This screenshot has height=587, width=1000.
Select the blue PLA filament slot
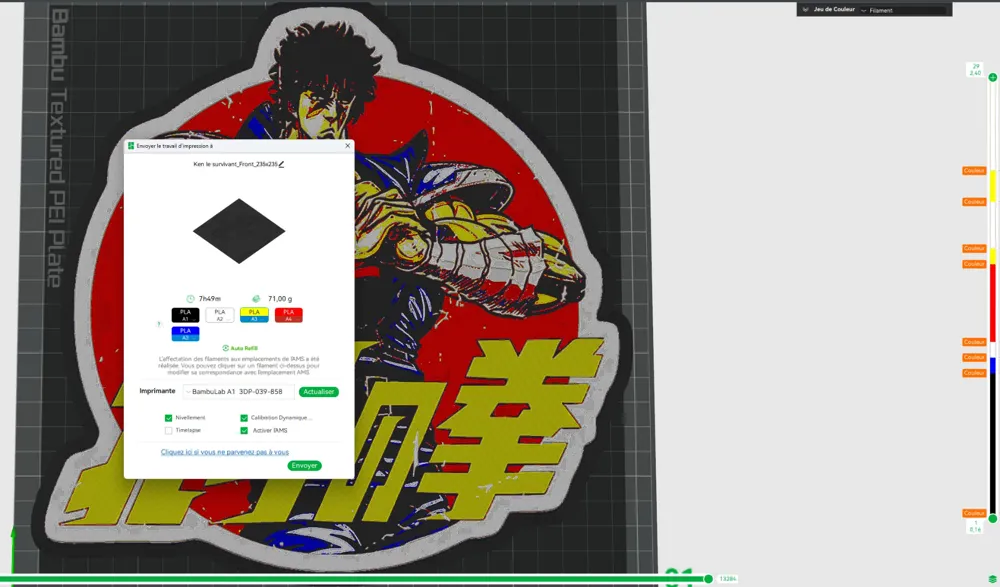coord(186,334)
